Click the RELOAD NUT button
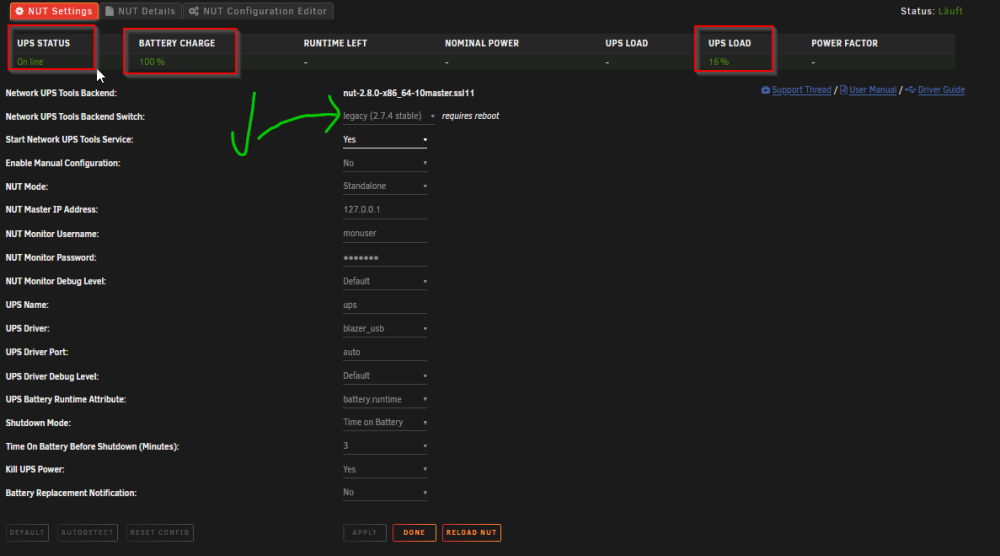The image size is (1000, 556). 471,532
